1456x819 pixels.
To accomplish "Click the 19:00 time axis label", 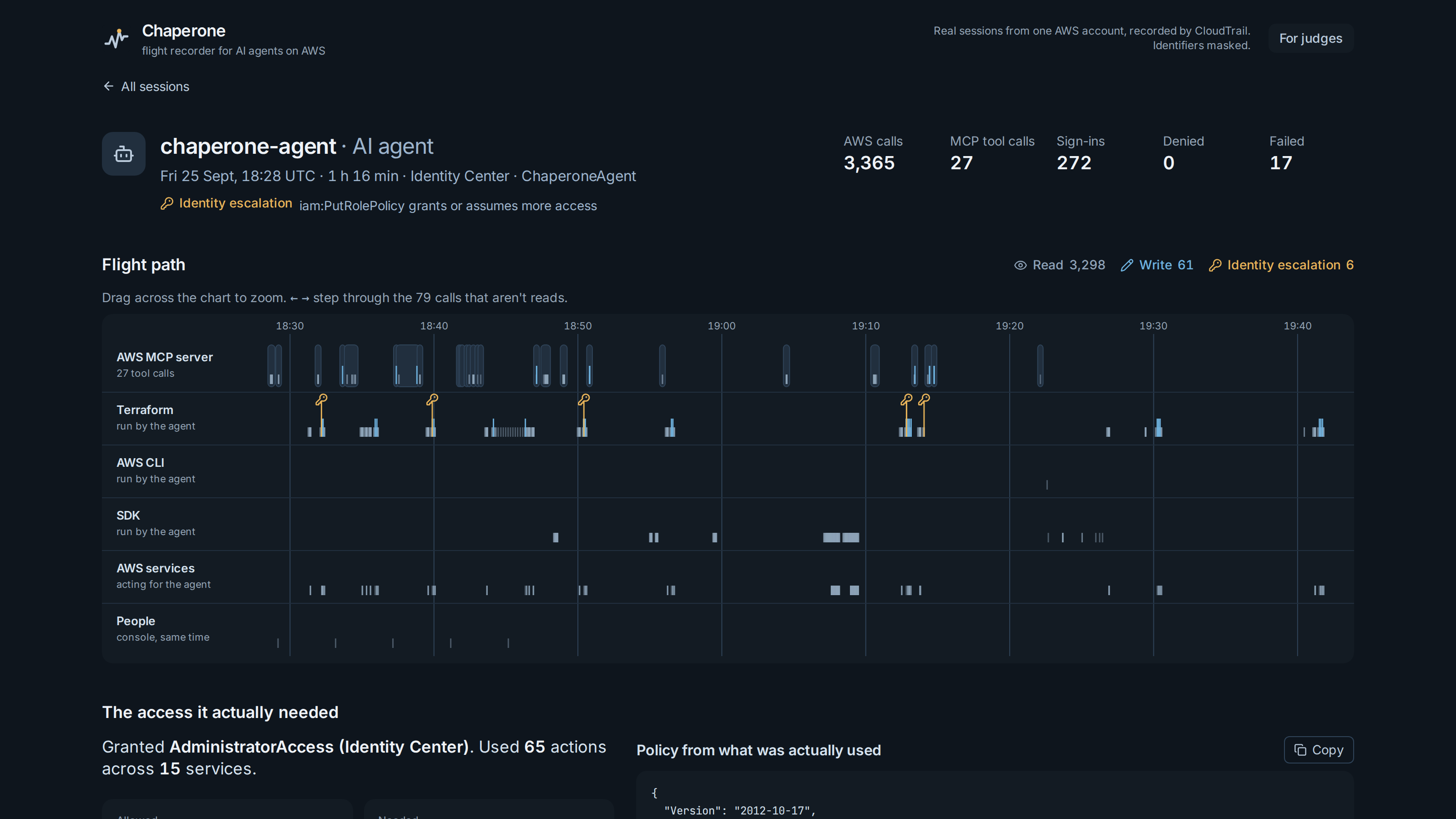I will (x=722, y=326).
